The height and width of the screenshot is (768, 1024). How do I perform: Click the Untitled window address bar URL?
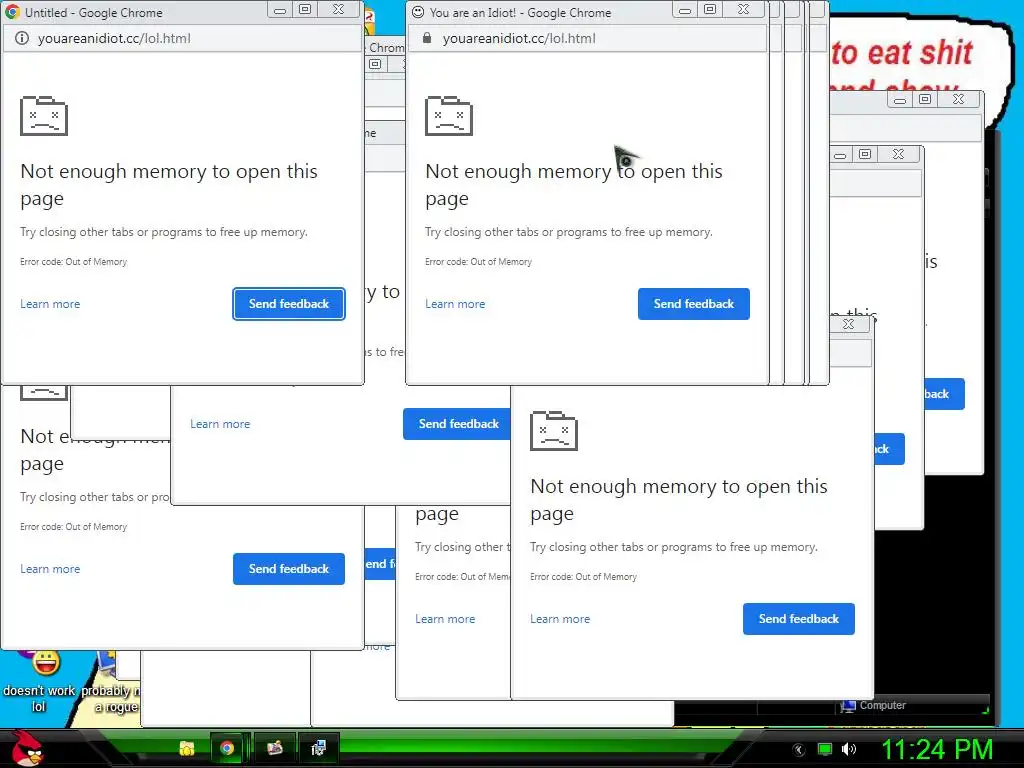[x=114, y=39]
